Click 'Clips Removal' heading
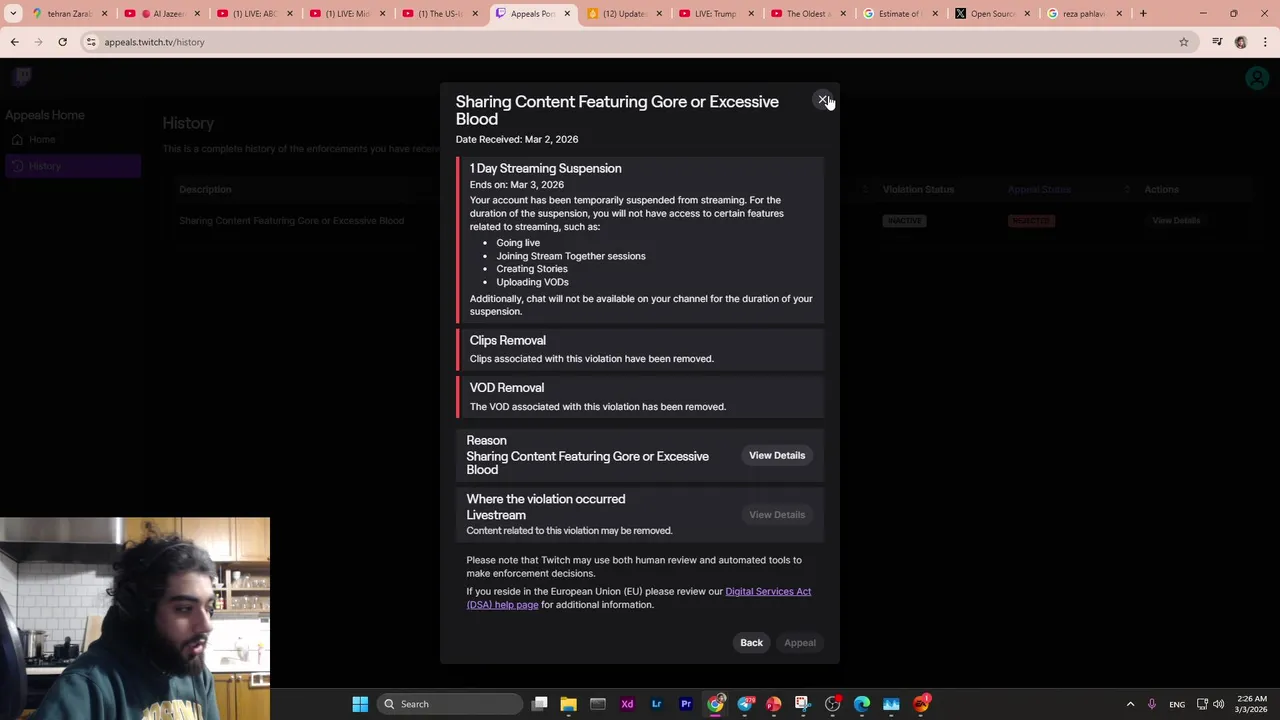This screenshot has height=720, width=1280. point(508,340)
